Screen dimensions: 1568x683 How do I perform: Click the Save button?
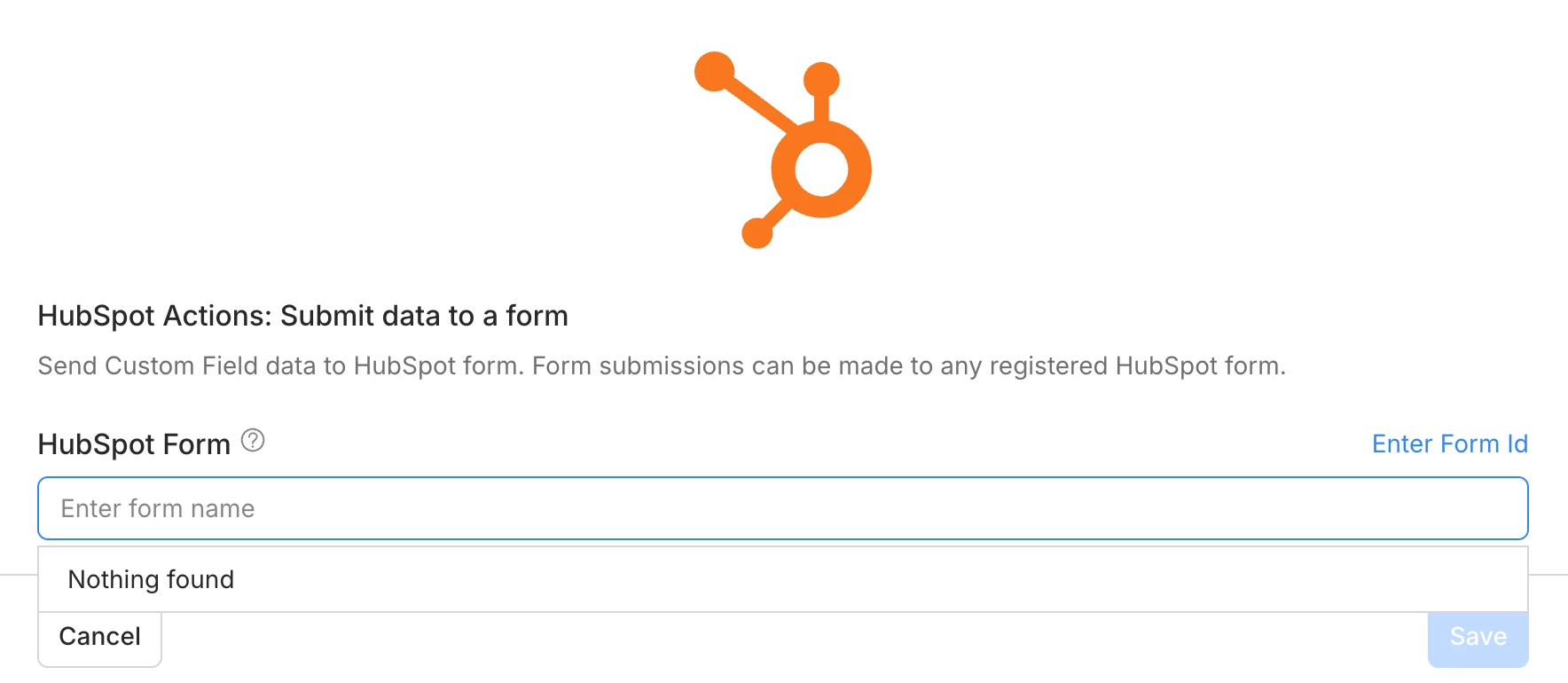tap(1478, 637)
